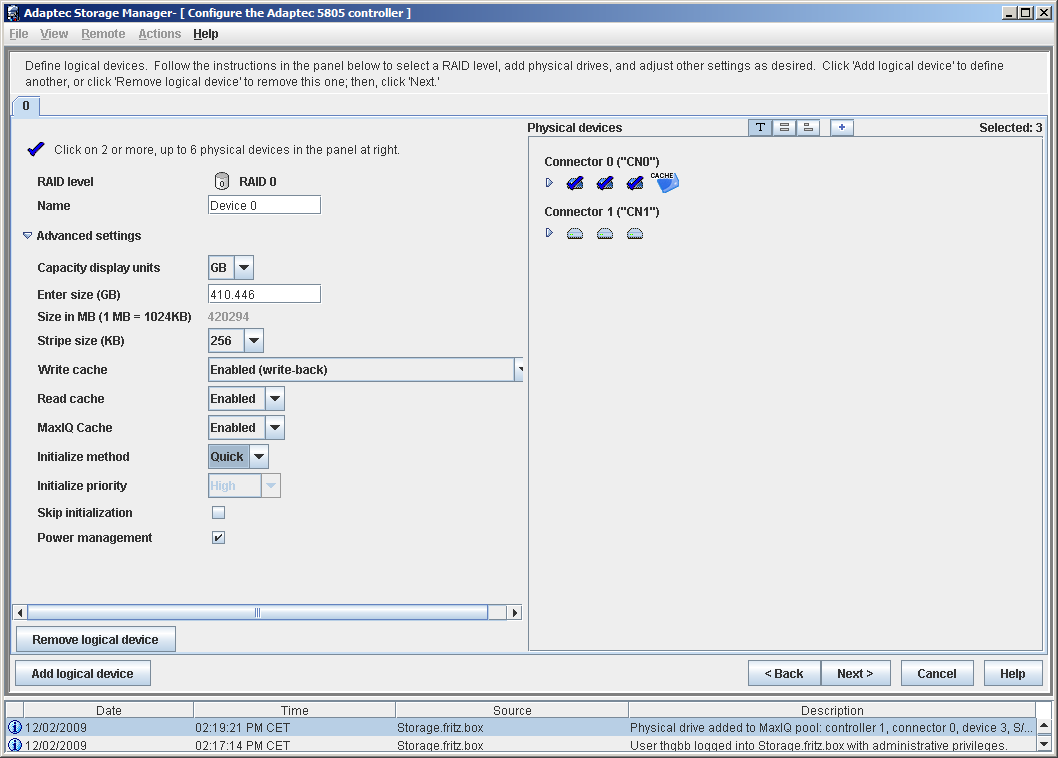Viewport: 1058px width, 758px height.
Task: Open the View menu
Action: (54, 34)
